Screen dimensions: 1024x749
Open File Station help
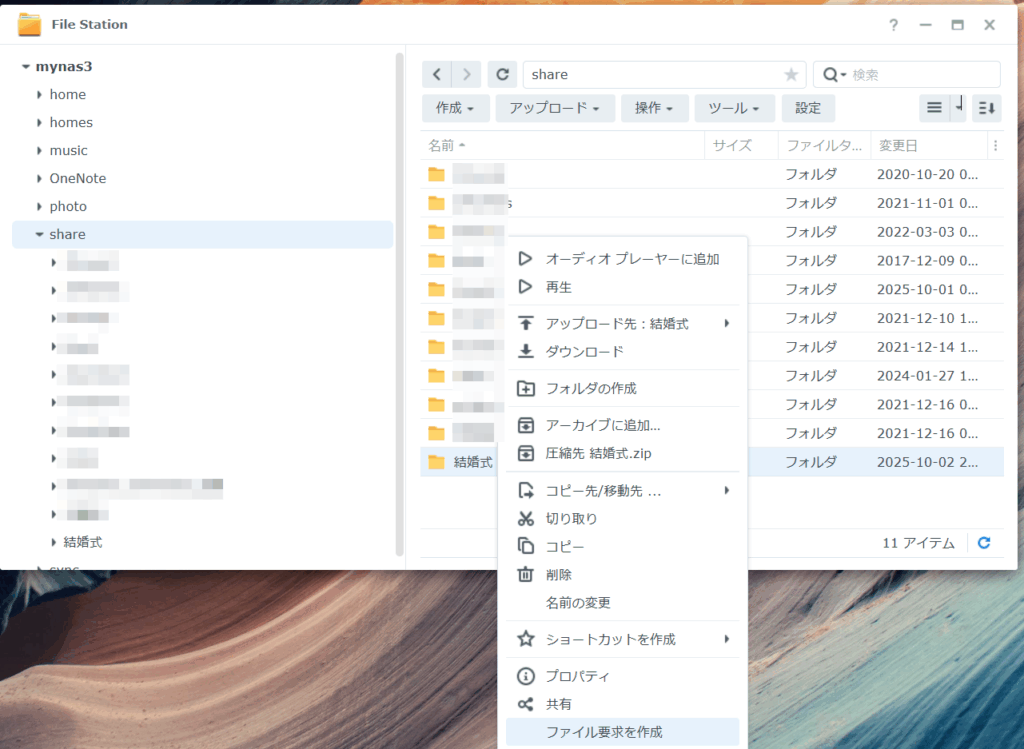[x=893, y=24]
